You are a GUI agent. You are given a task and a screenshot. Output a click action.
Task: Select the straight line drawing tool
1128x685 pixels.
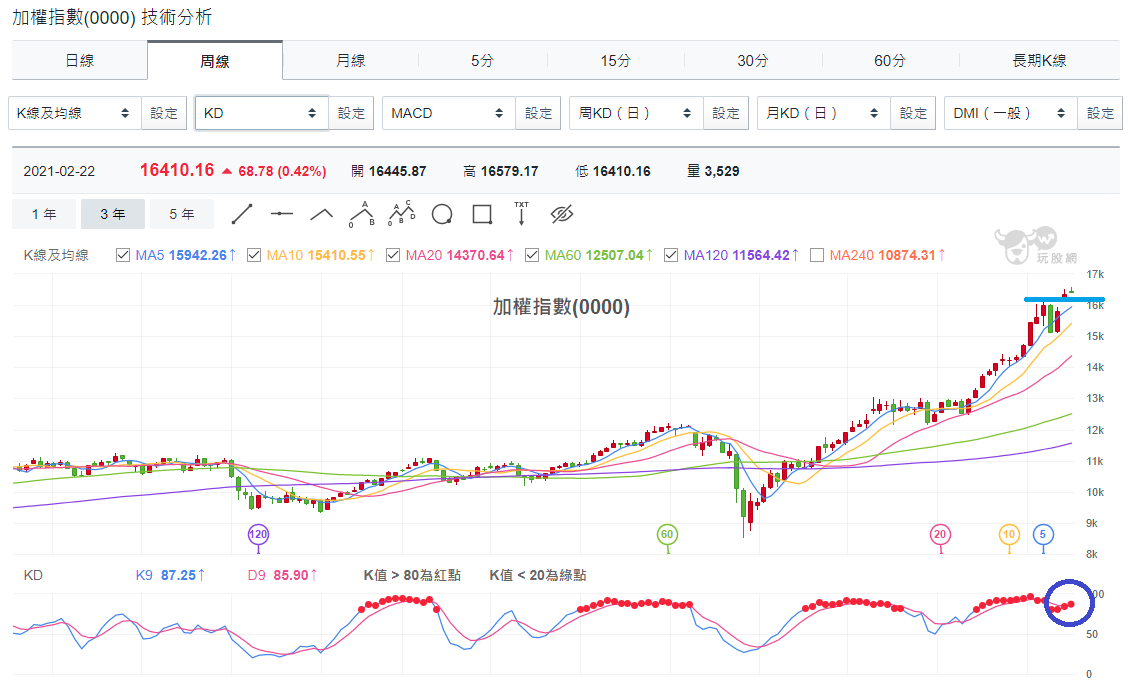(x=242, y=214)
